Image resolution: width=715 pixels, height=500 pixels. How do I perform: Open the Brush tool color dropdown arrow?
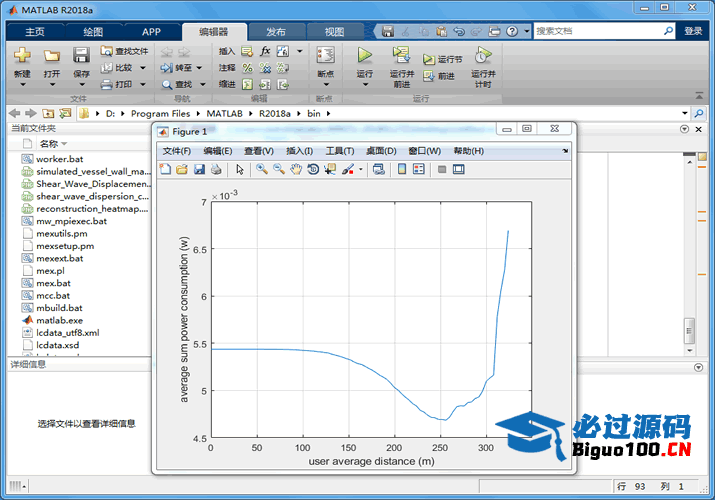tap(361, 170)
